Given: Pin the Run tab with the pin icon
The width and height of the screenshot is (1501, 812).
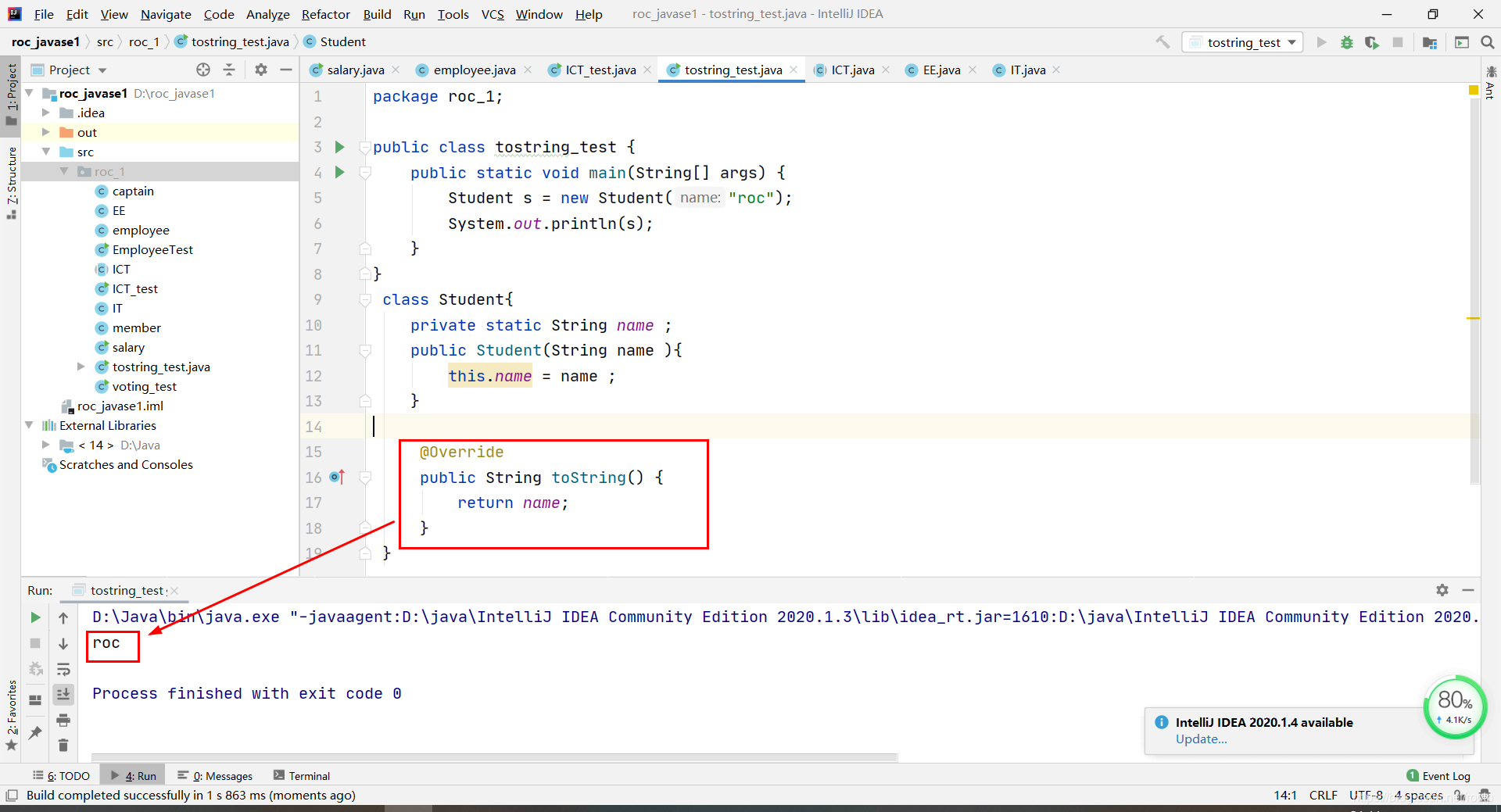Looking at the screenshot, I should point(35,732).
